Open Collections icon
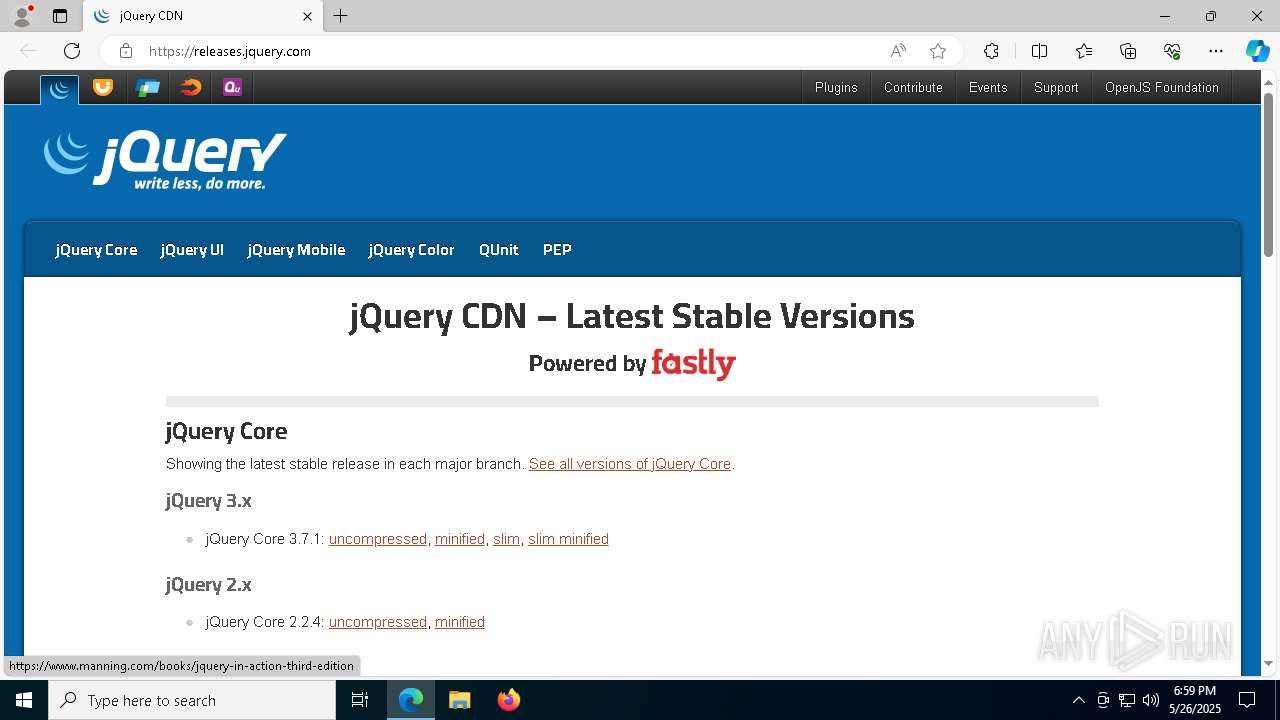 click(1128, 51)
